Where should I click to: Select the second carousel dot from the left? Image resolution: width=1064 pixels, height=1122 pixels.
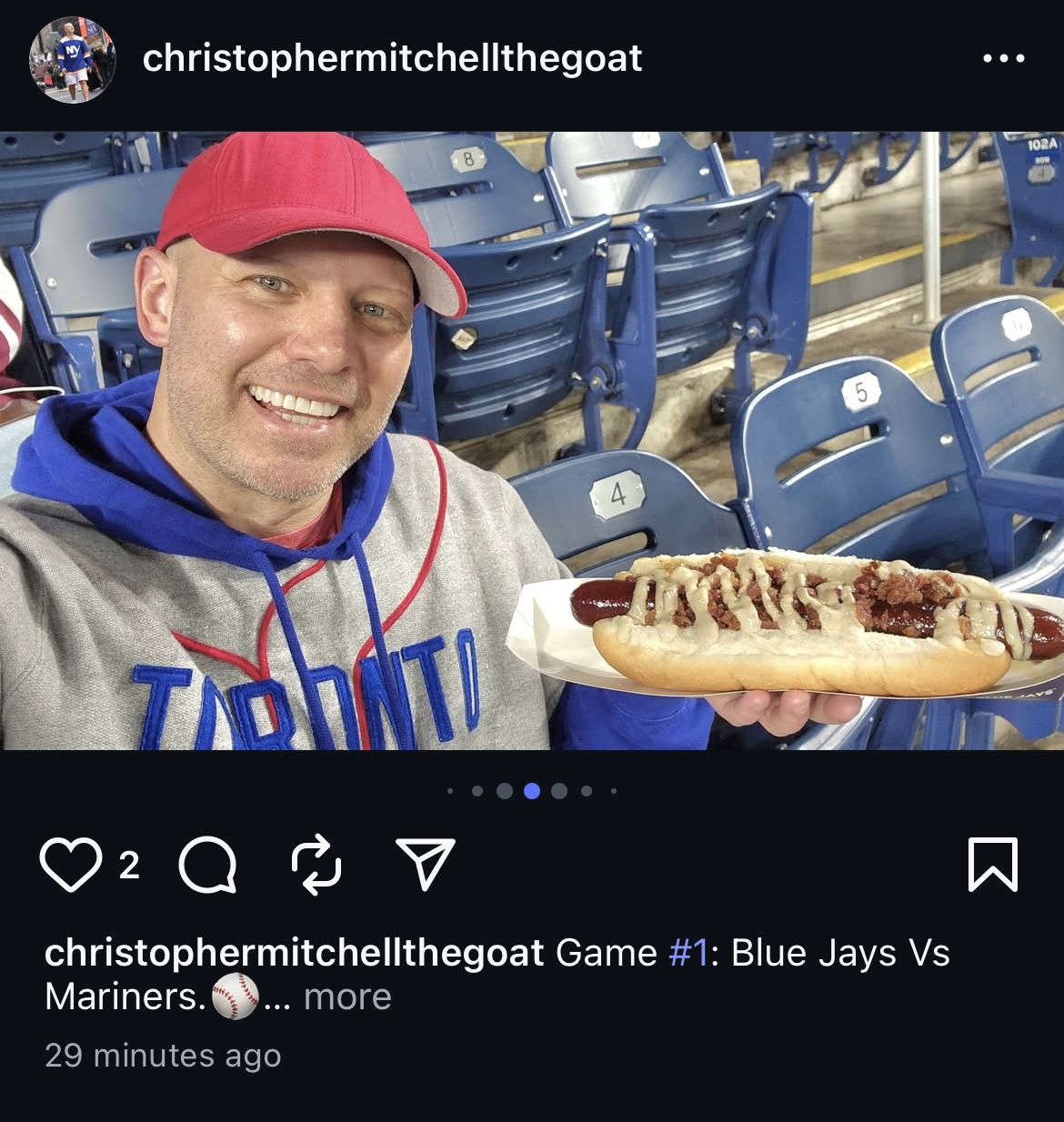tap(477, 791)
